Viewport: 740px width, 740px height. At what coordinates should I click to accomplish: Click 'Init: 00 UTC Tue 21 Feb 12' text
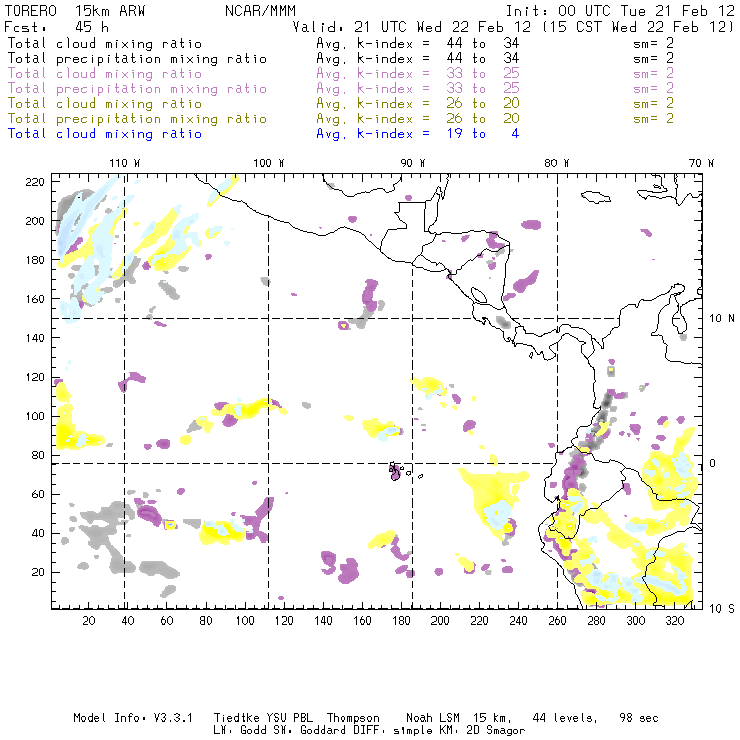(x=620, y=11)
